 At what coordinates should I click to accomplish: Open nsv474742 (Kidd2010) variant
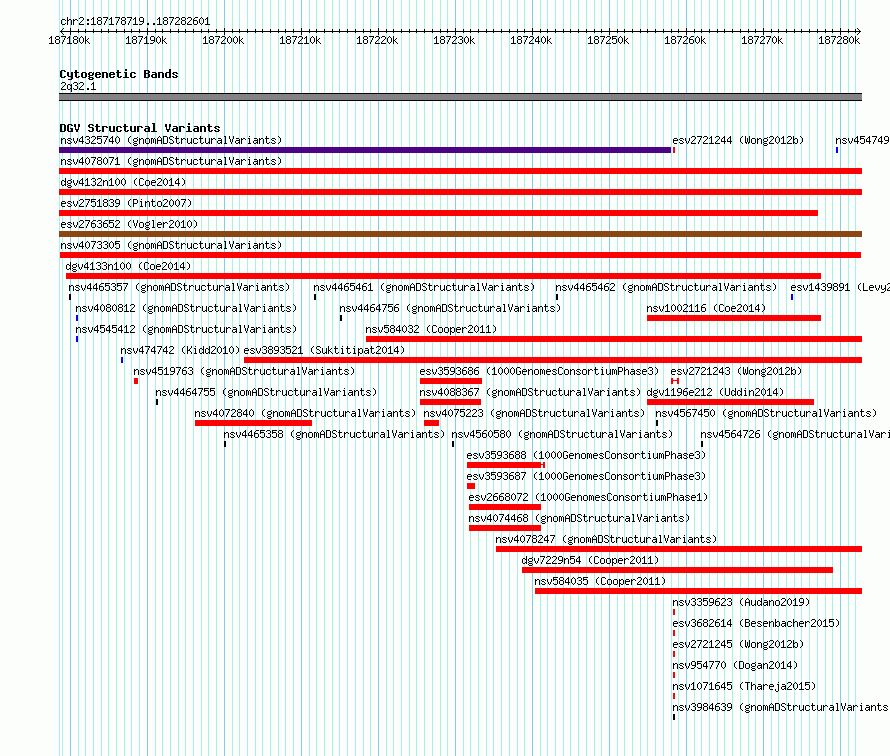click(x=180, y=350)
